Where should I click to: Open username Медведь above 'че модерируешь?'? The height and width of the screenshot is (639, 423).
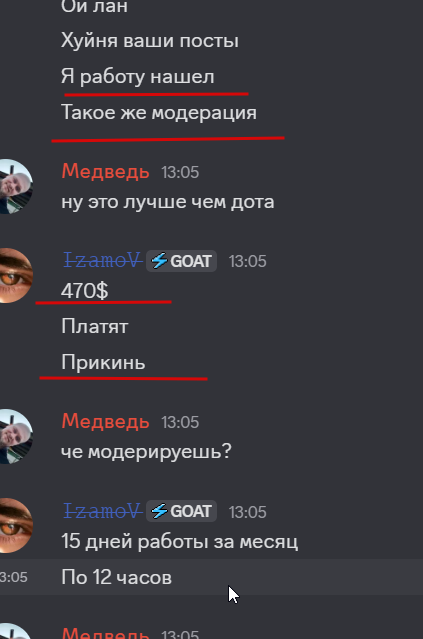click(x=106, y=421)
